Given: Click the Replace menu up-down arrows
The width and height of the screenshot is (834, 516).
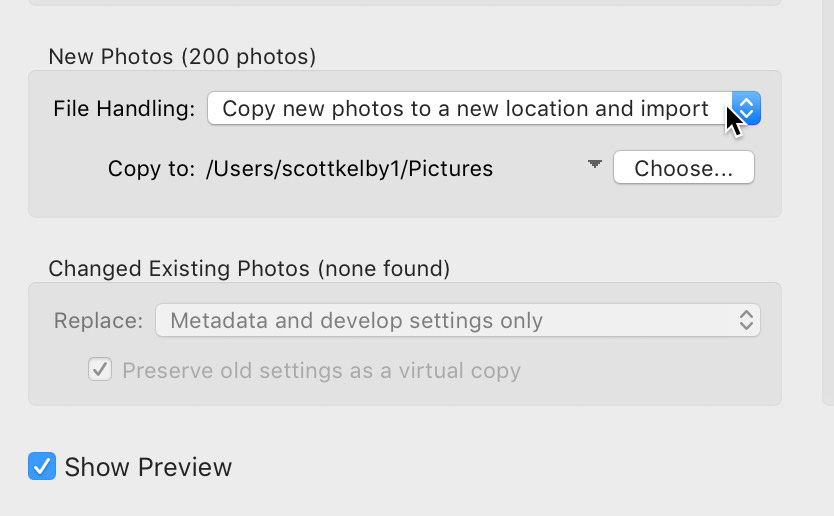Looking at the screenshot, I should [746, 320].
